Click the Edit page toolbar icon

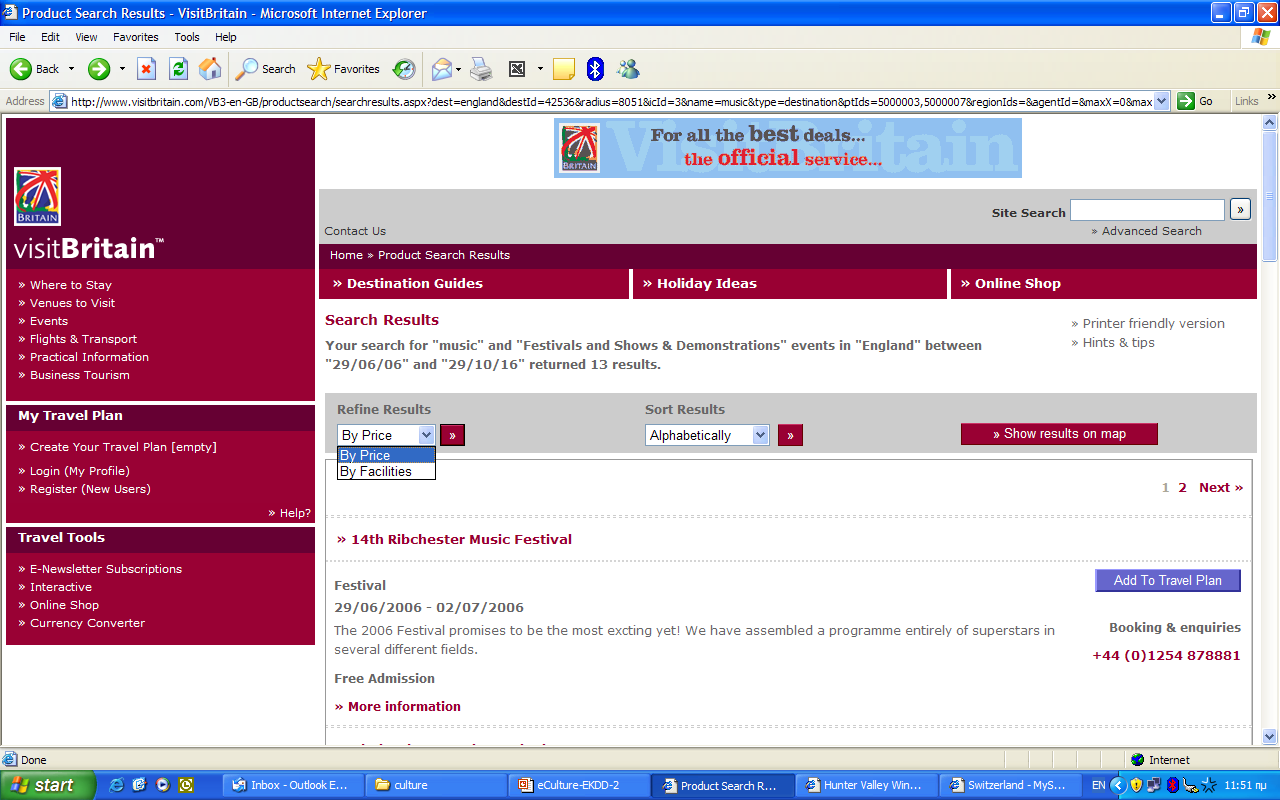[517, 69]
